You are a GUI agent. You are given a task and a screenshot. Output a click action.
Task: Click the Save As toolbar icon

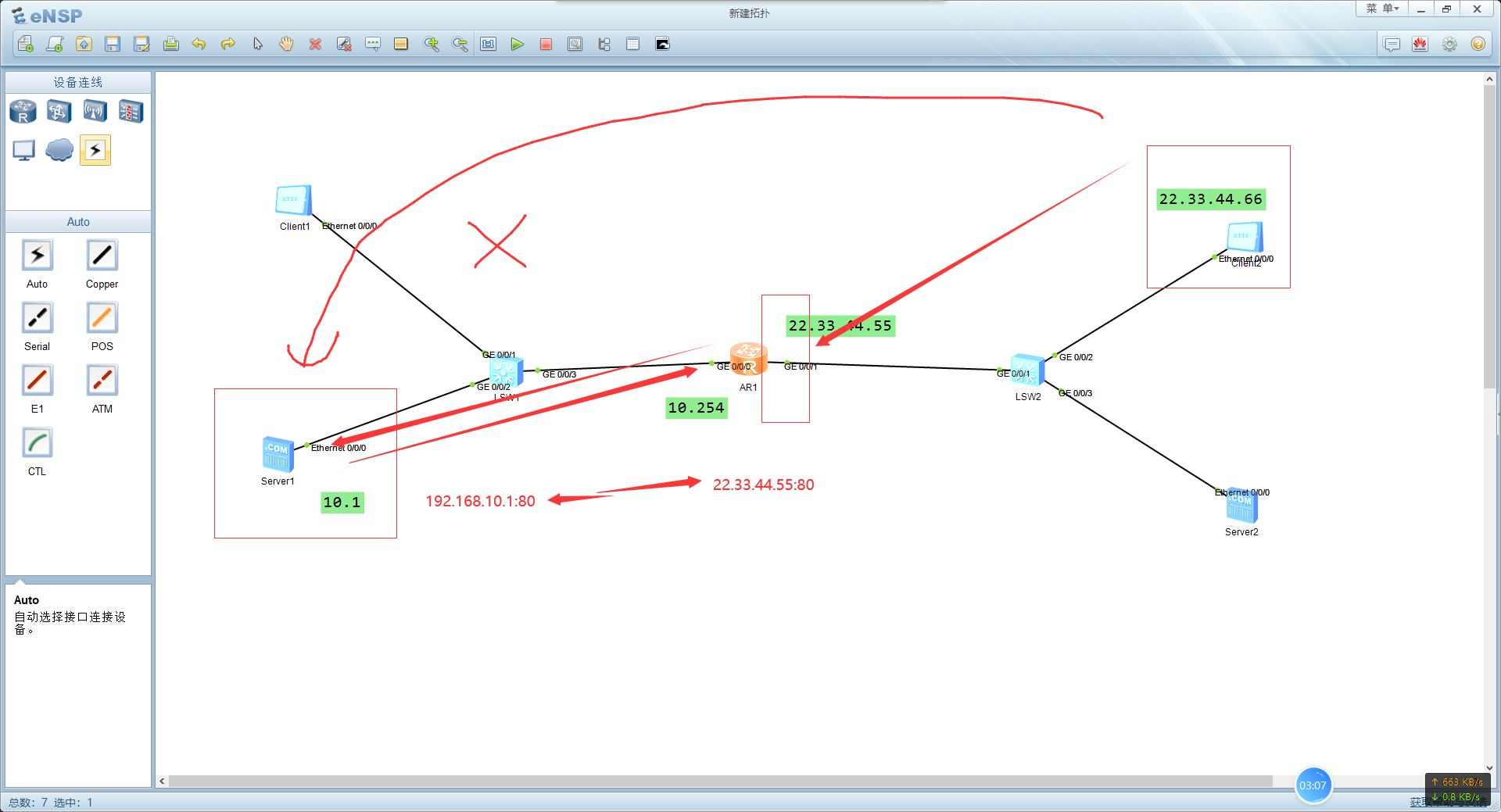(142, 44)
